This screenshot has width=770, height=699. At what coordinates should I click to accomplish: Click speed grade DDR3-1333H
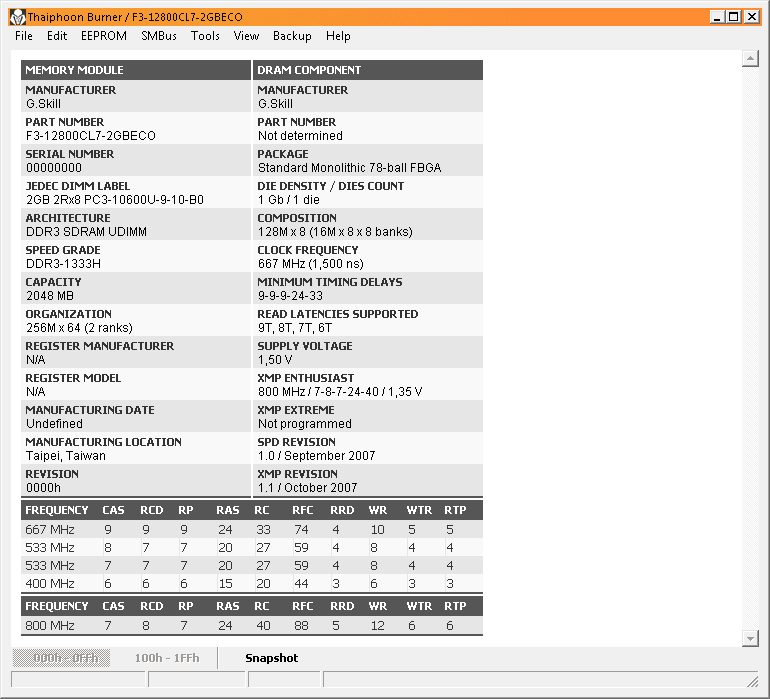point(63,264)
